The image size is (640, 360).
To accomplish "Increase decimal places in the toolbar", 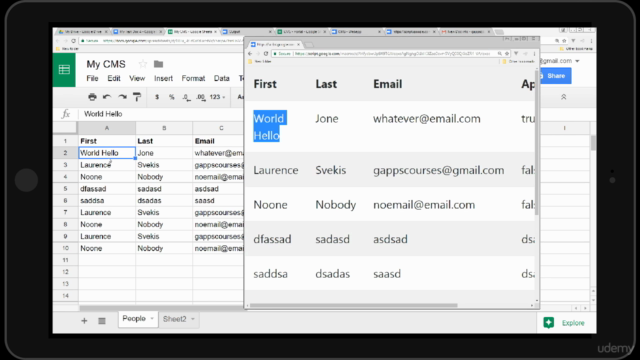I will click(200, 97).
